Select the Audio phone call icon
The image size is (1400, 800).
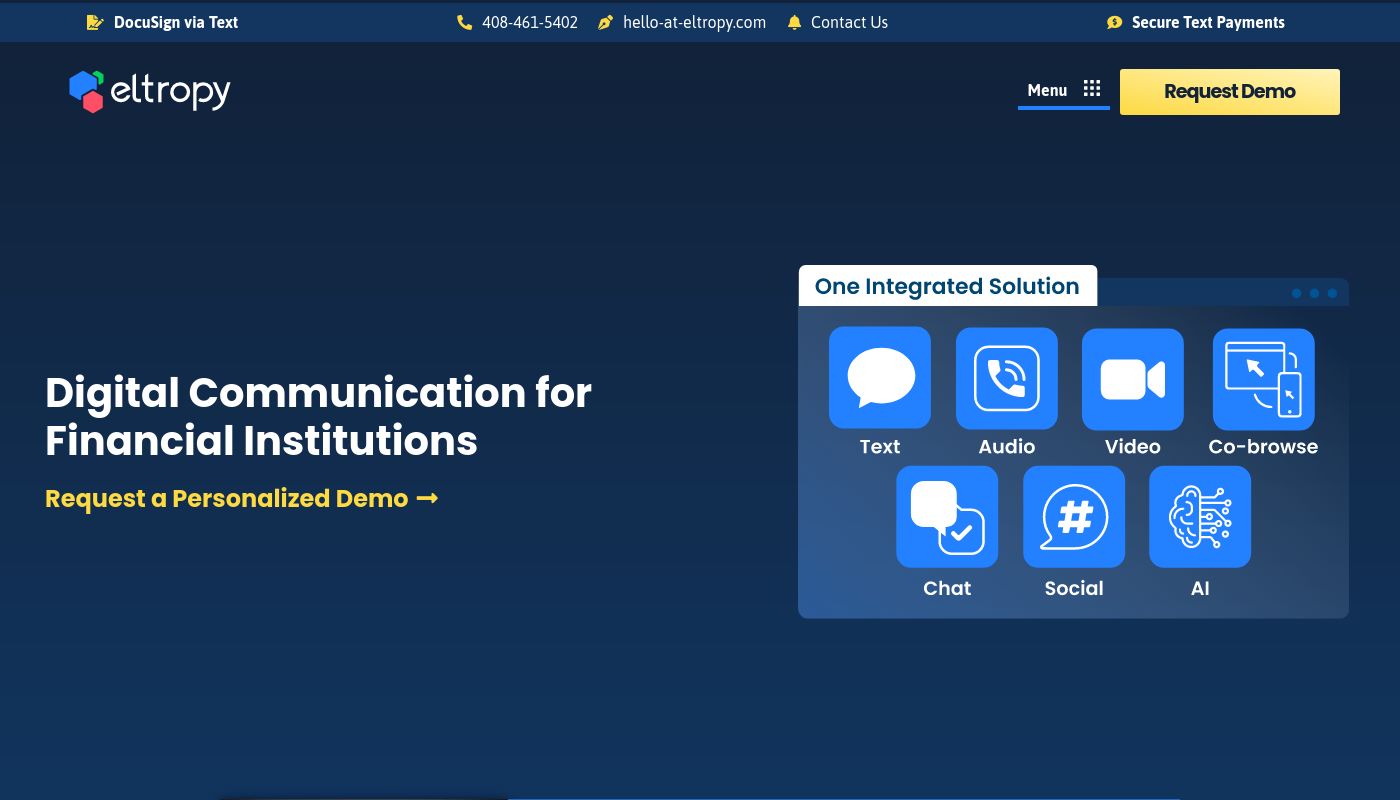point(1006,378)
